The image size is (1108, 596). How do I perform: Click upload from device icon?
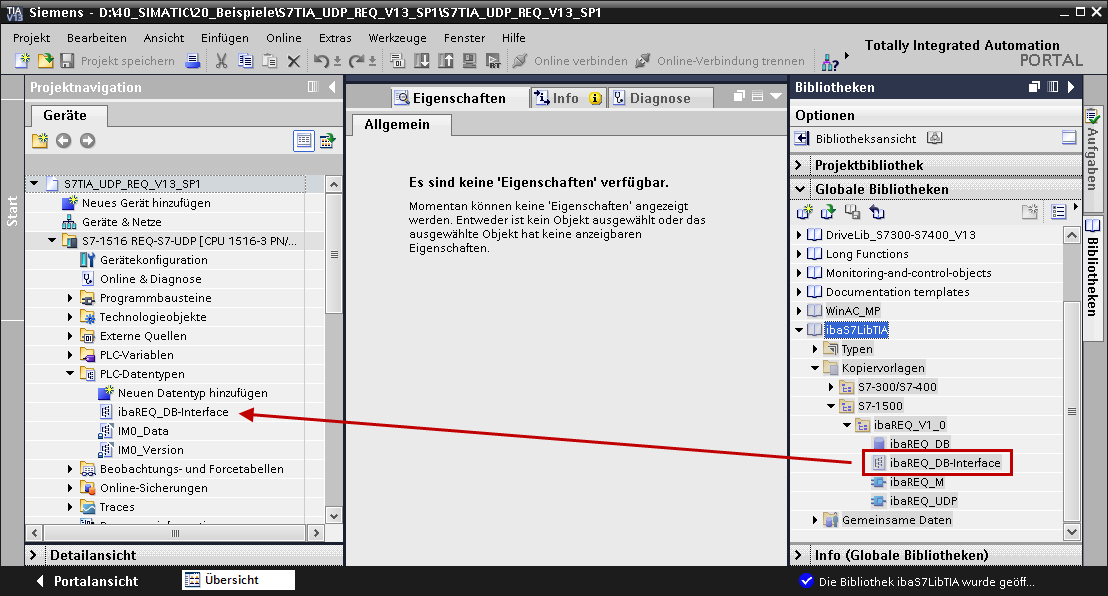(445, 61)
